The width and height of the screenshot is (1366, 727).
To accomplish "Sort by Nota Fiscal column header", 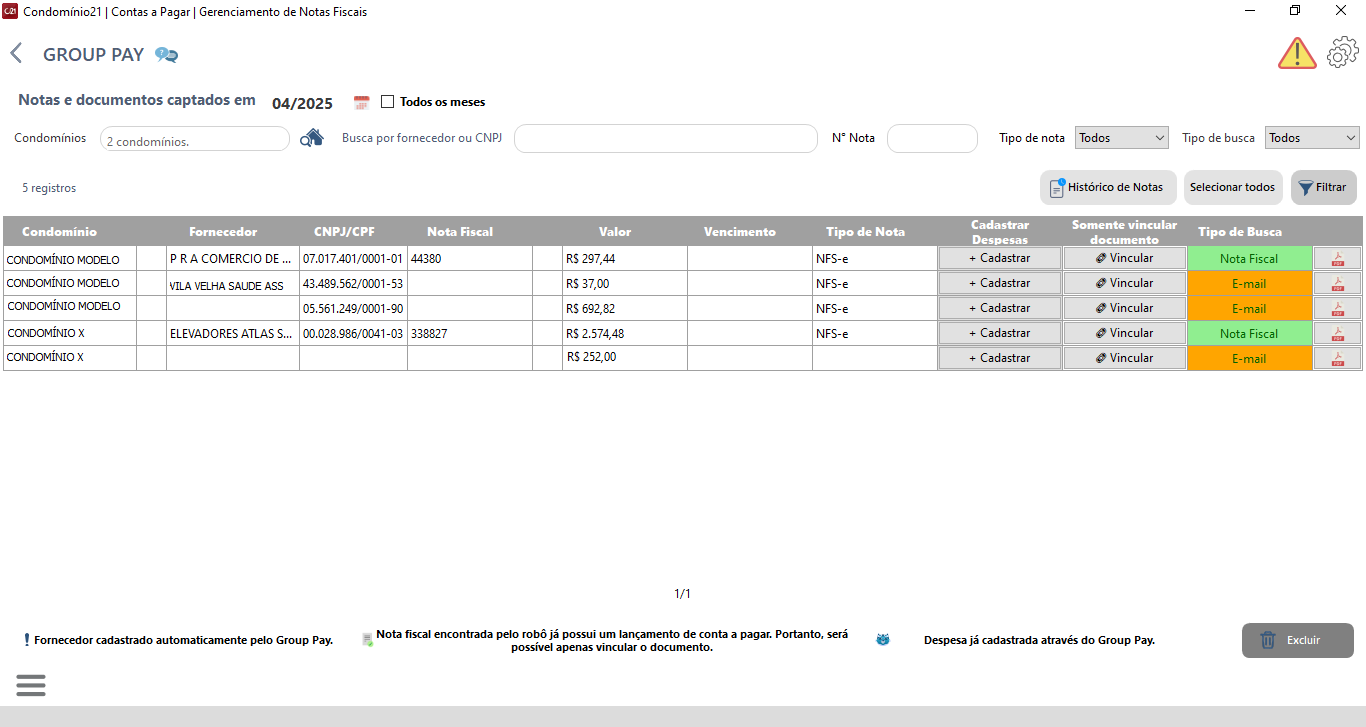I will (460, 231).
